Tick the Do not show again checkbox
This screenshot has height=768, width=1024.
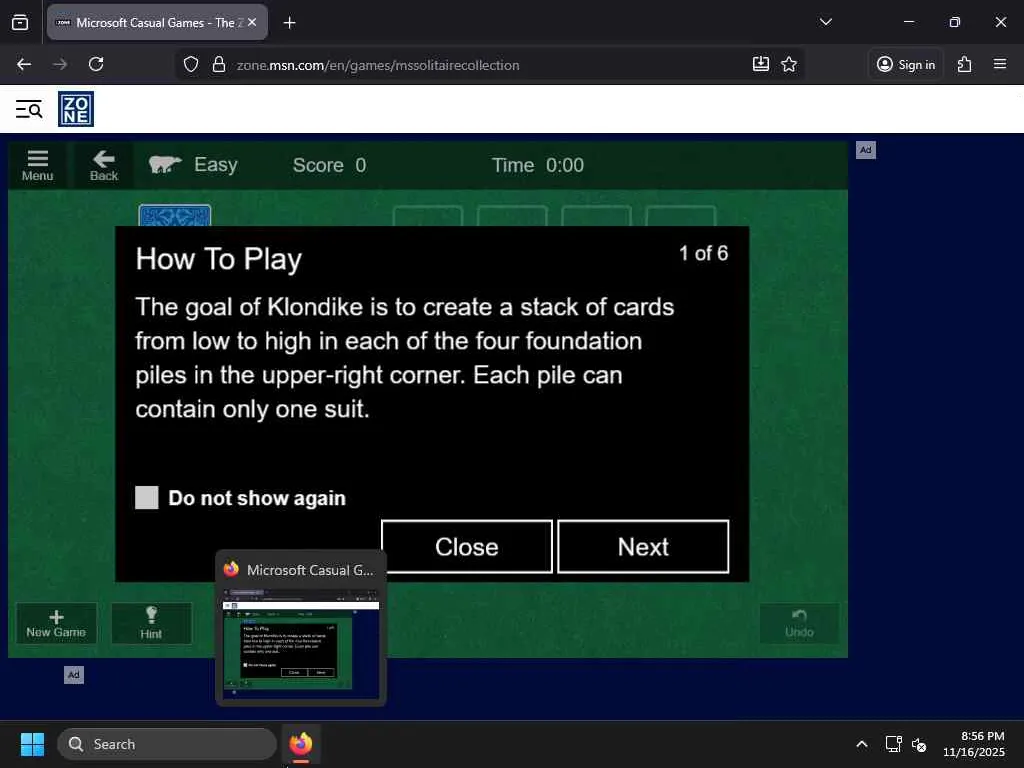[146, 498]
